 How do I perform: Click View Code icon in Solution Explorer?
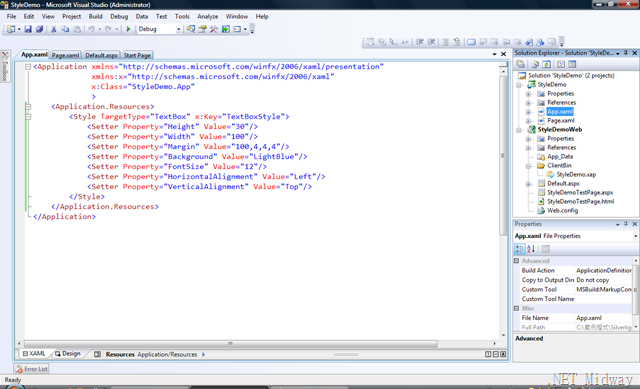point(561,64)
